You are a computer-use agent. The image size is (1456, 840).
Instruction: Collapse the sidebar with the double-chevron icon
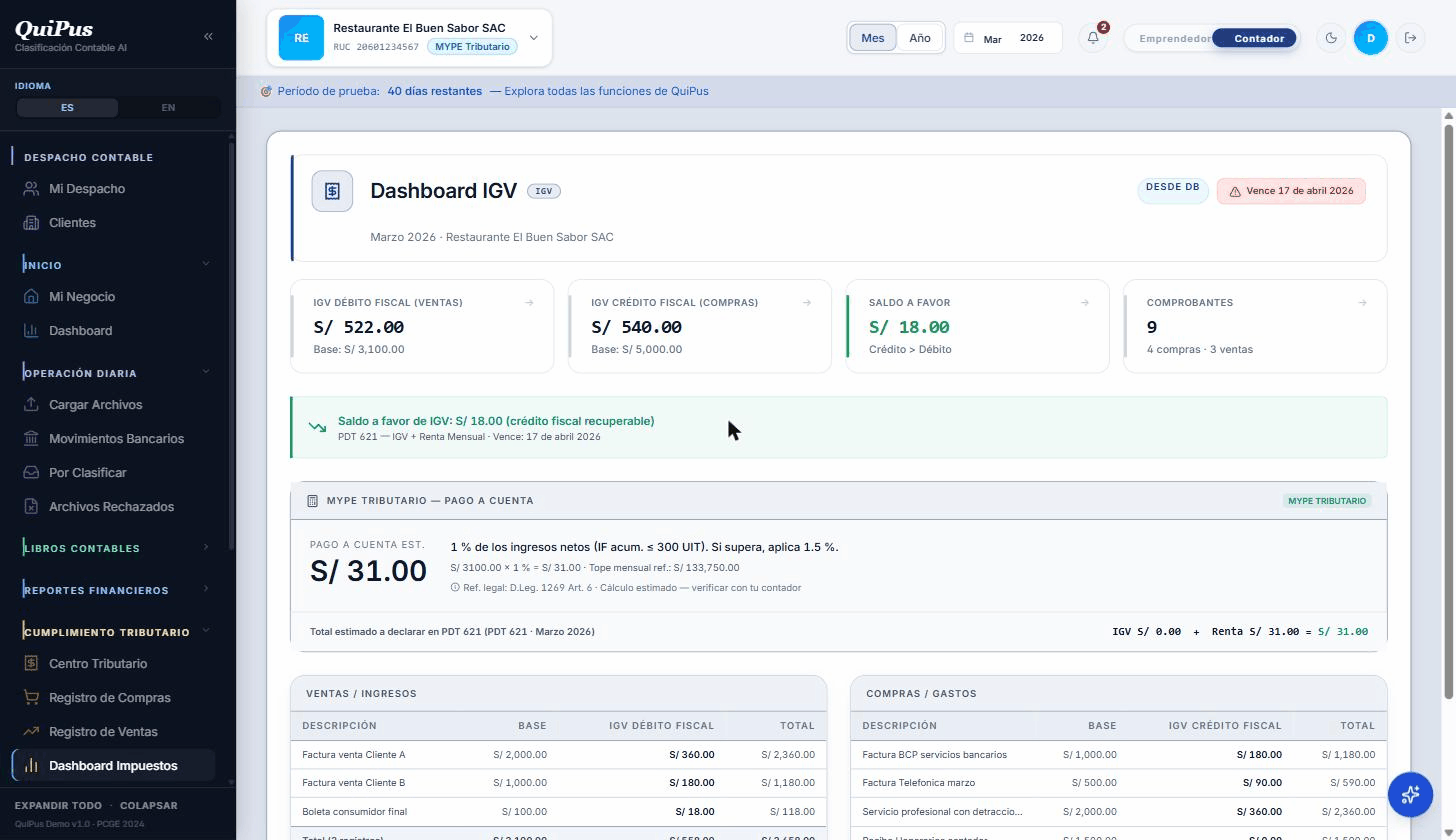pyautogui.click(x=208, y=36)
